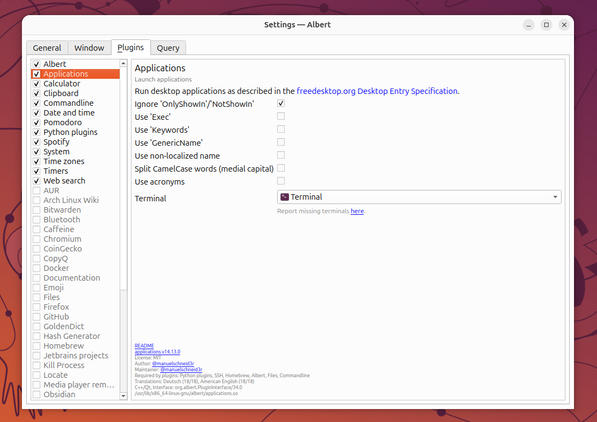Maximize the Albert settings window
The image size is (597, 422).
tap(546, 25)
